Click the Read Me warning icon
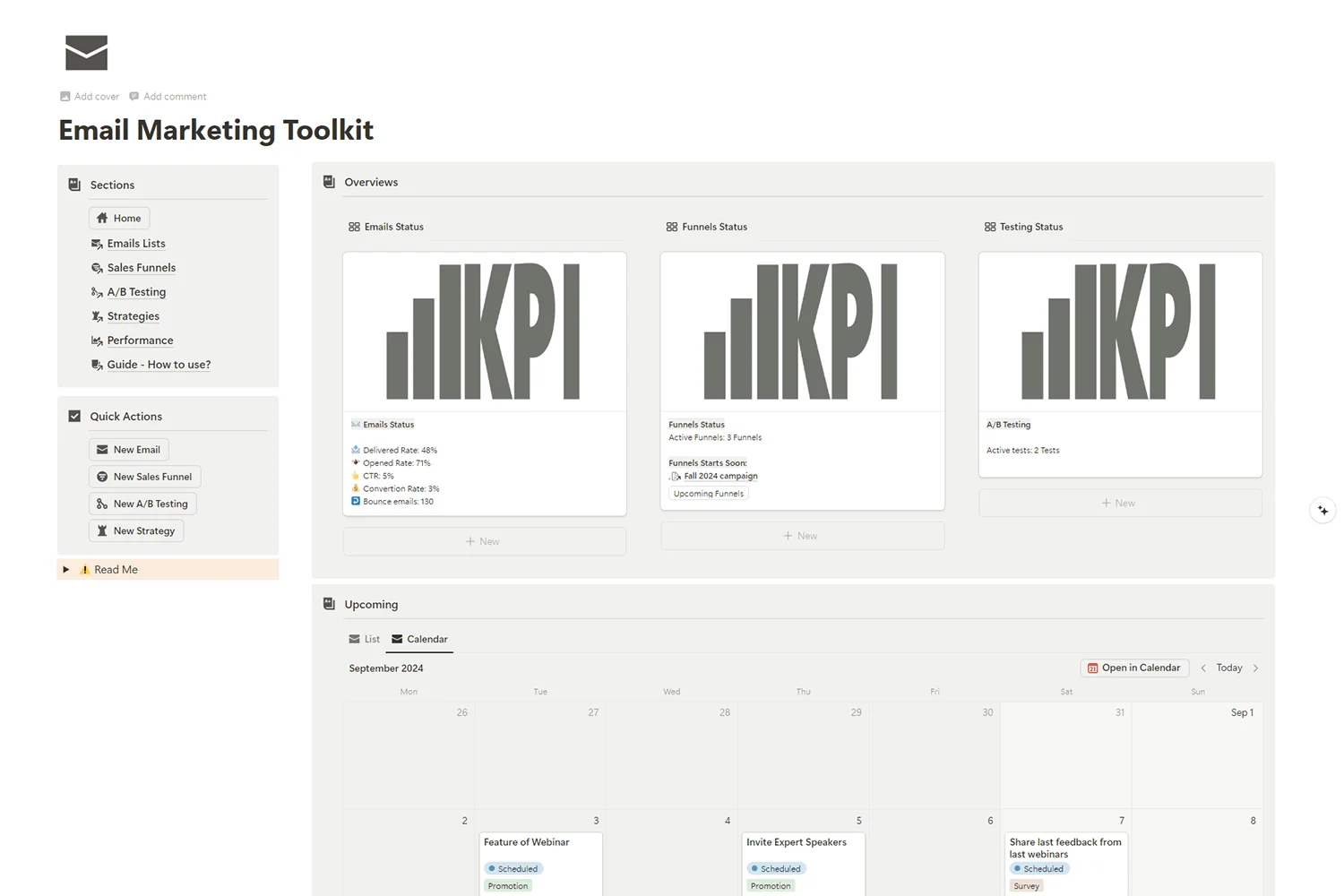Viewport: 1344px width, 896px height. pos(85,569)
